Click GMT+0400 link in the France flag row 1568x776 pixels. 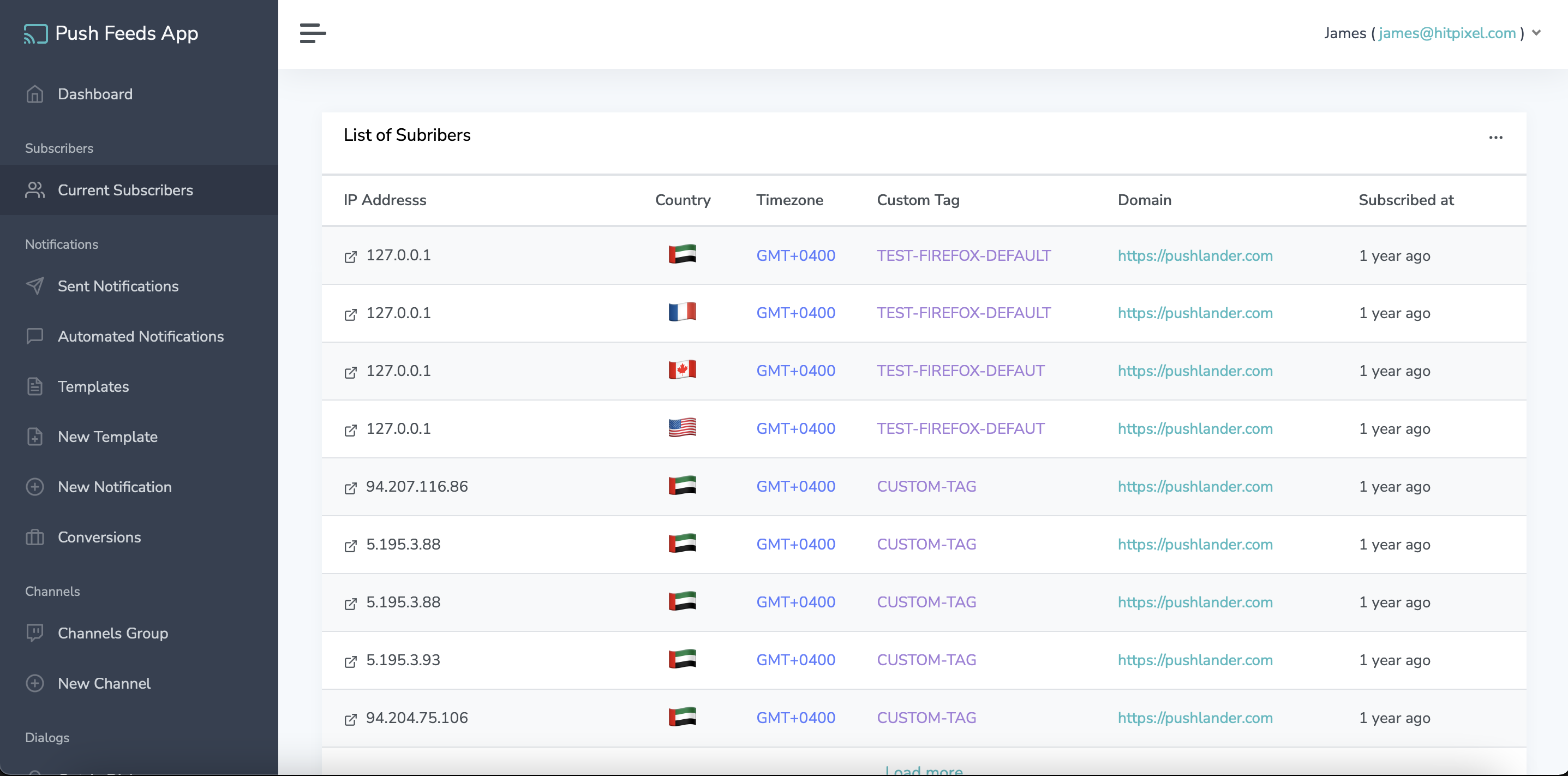click(x=795, y=313)
